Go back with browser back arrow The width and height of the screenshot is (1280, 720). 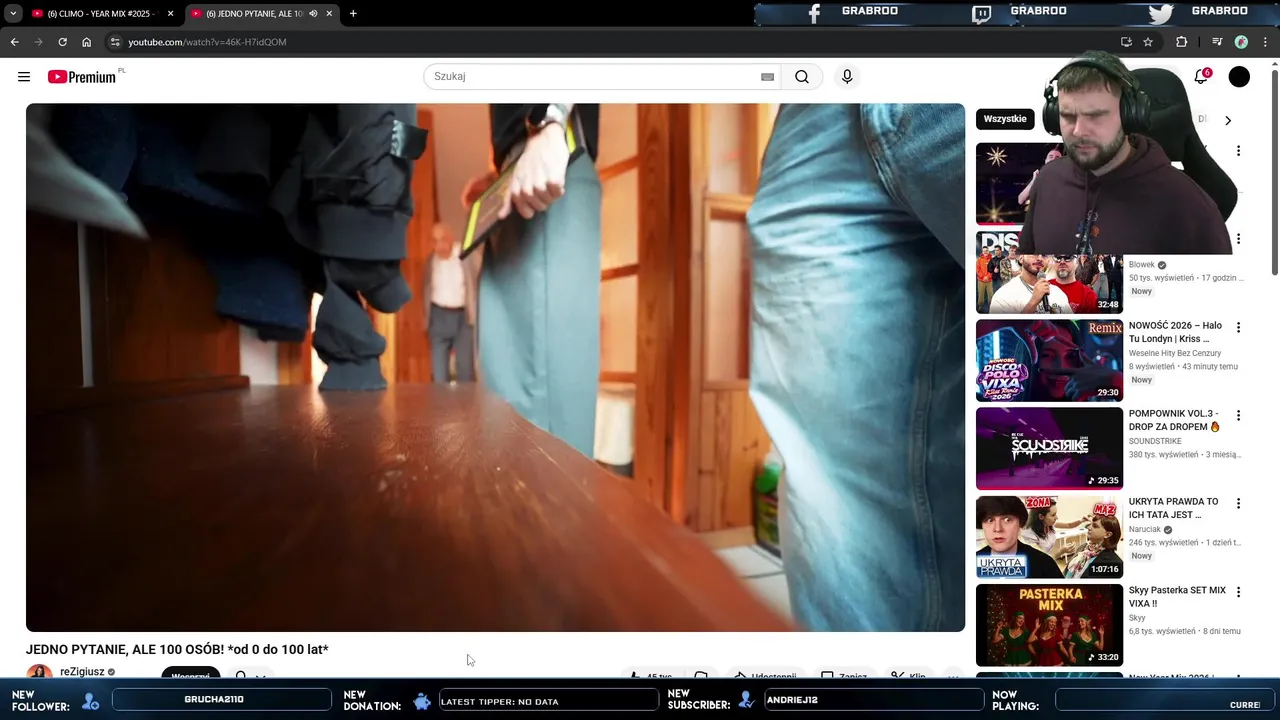pos(14,42)
